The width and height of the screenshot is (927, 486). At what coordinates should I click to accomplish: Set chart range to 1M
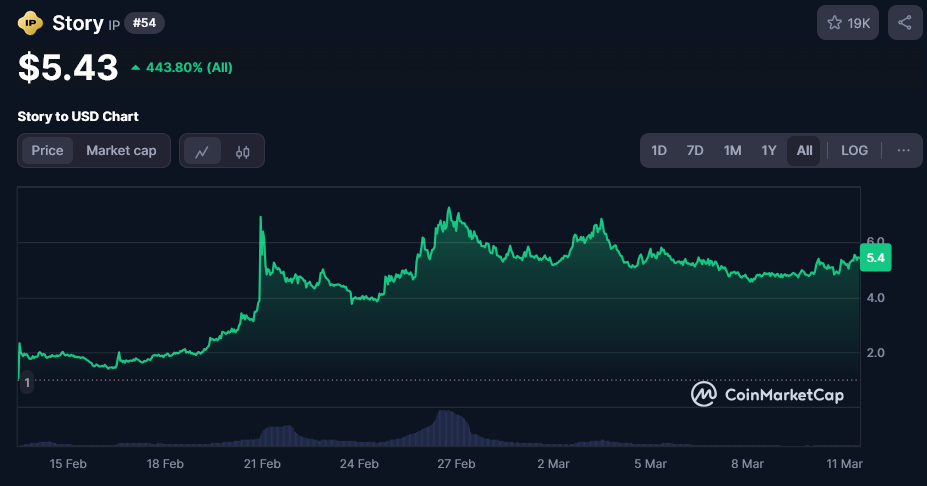[x=732, y=151]
